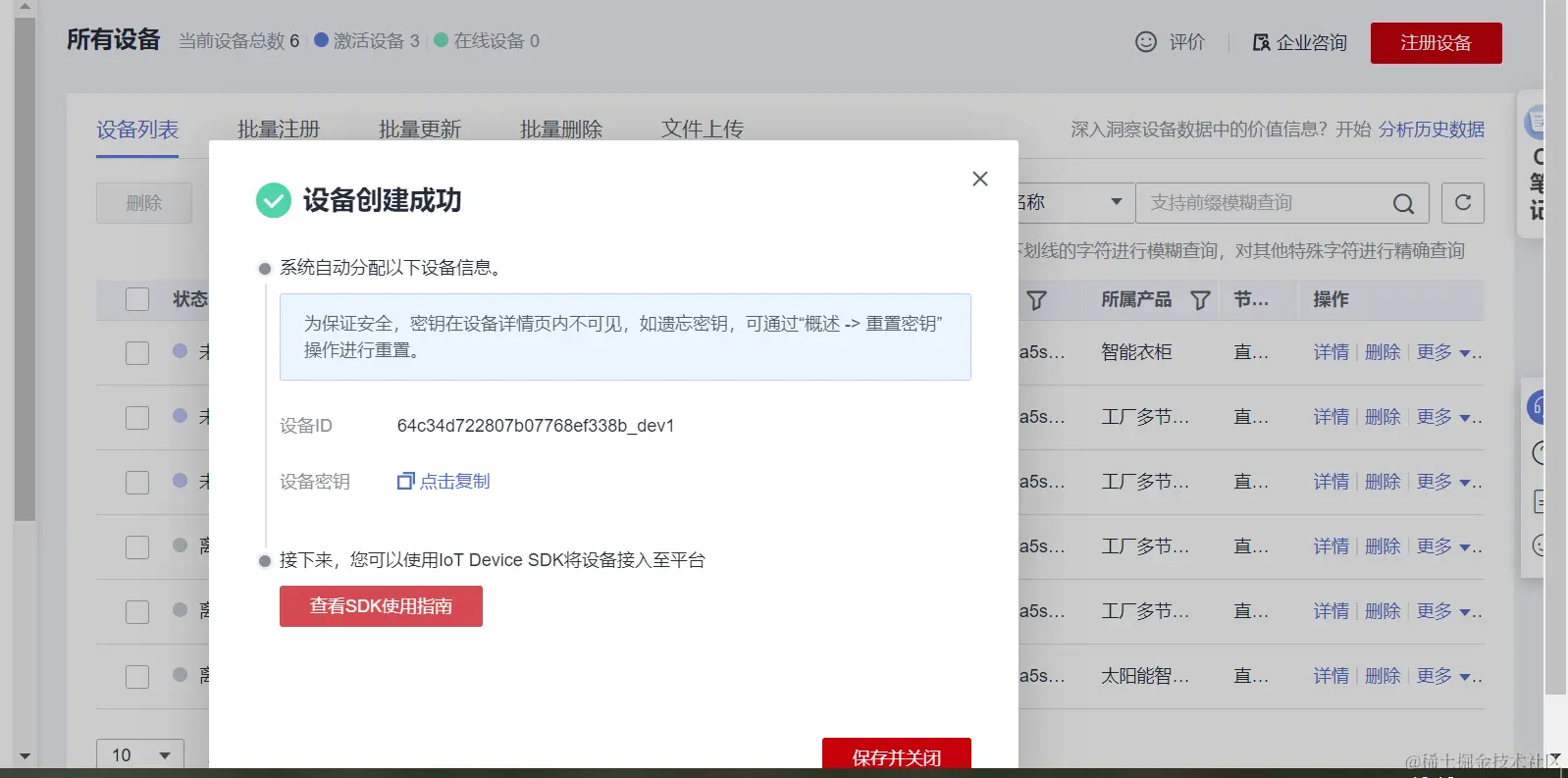Viewport: 1568px width, 778px height.
Task: Check the fourth device row checkbox
Action: coord(137,547)
